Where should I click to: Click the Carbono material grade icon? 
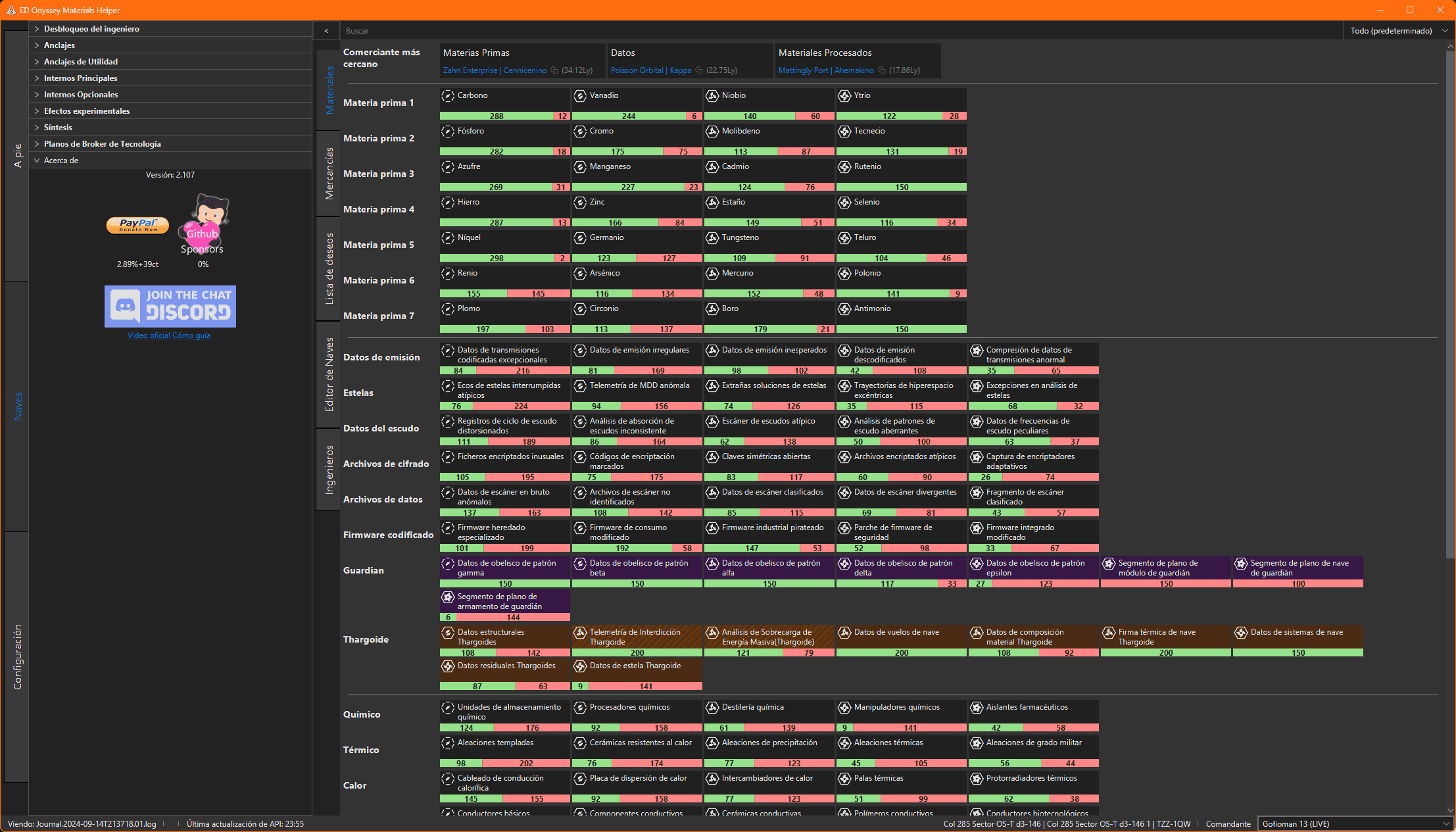[448, 96]
